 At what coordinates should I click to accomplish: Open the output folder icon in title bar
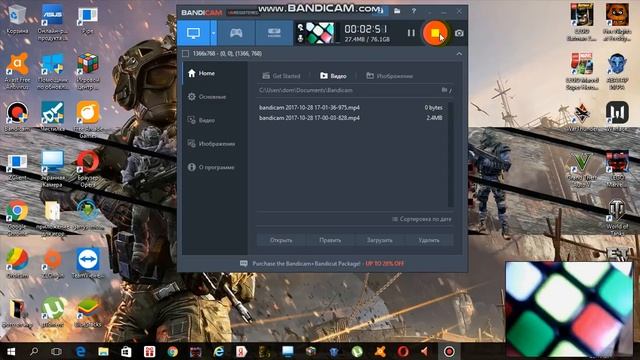[x=397, y=11]
